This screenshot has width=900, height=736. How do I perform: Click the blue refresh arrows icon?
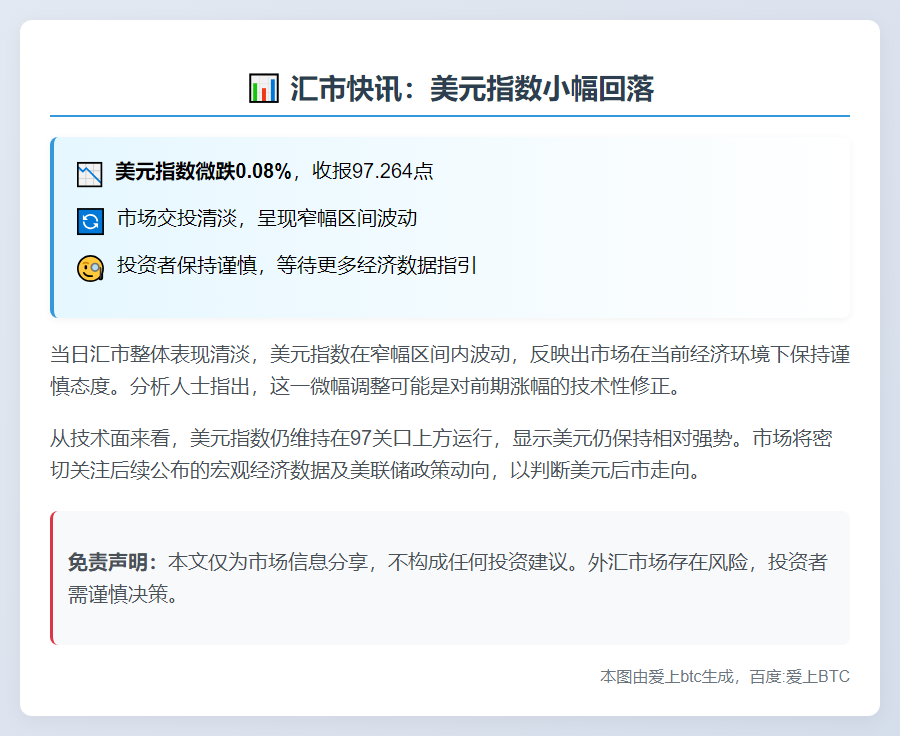(x=90, y=221)
